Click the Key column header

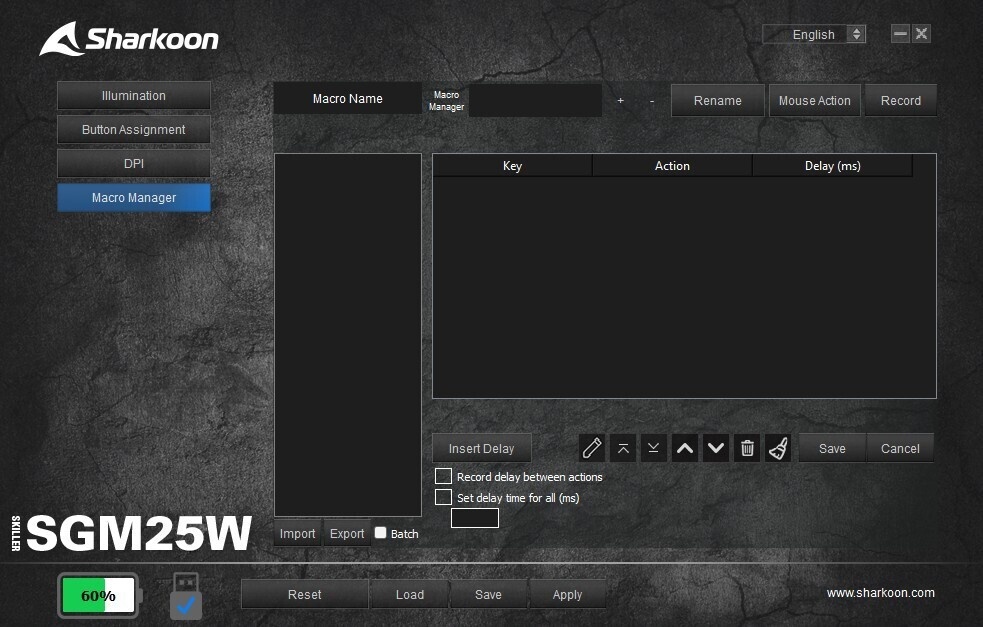tap(512, 166)
